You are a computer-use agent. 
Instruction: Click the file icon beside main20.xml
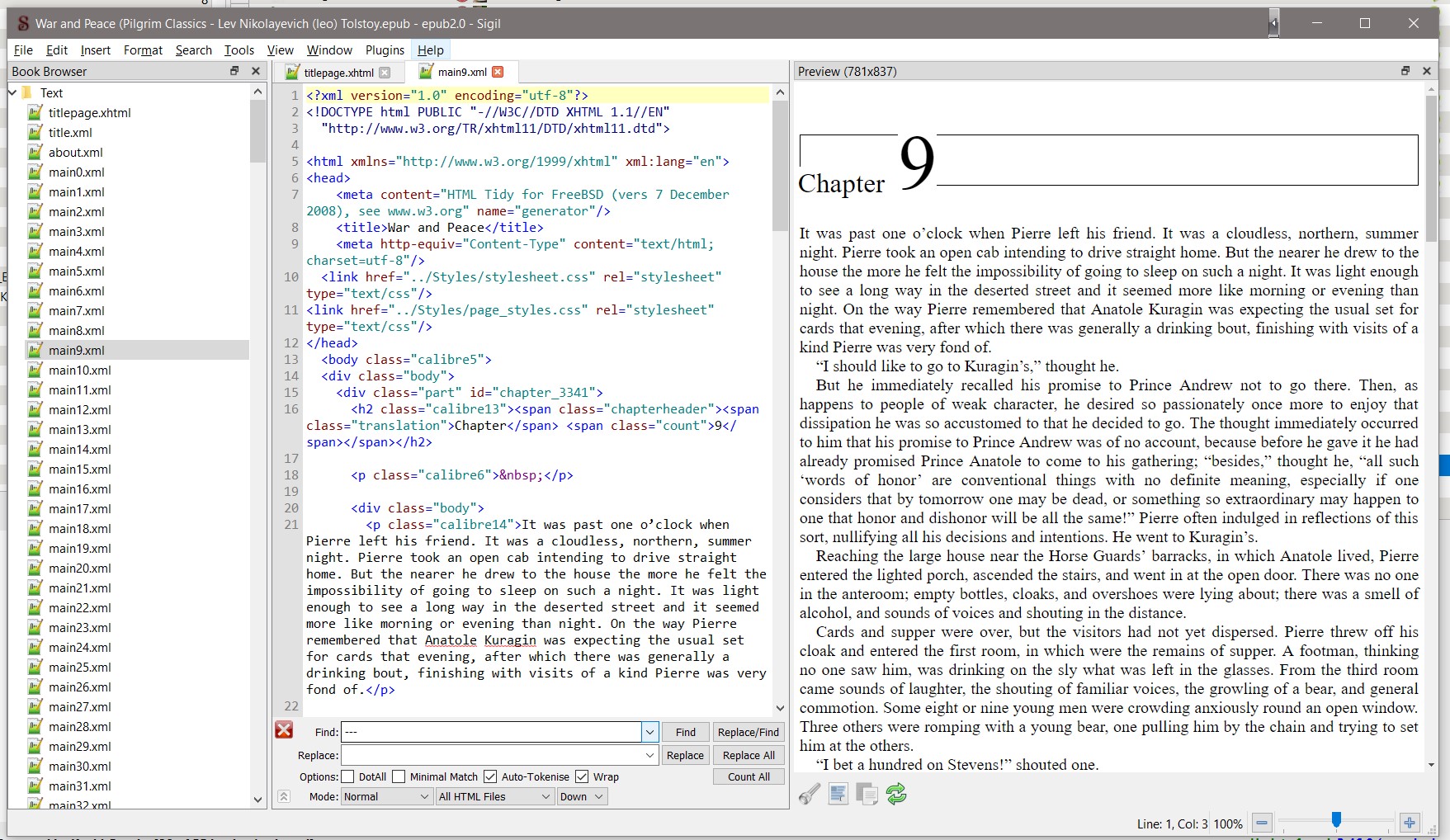(x=35, y=568)
